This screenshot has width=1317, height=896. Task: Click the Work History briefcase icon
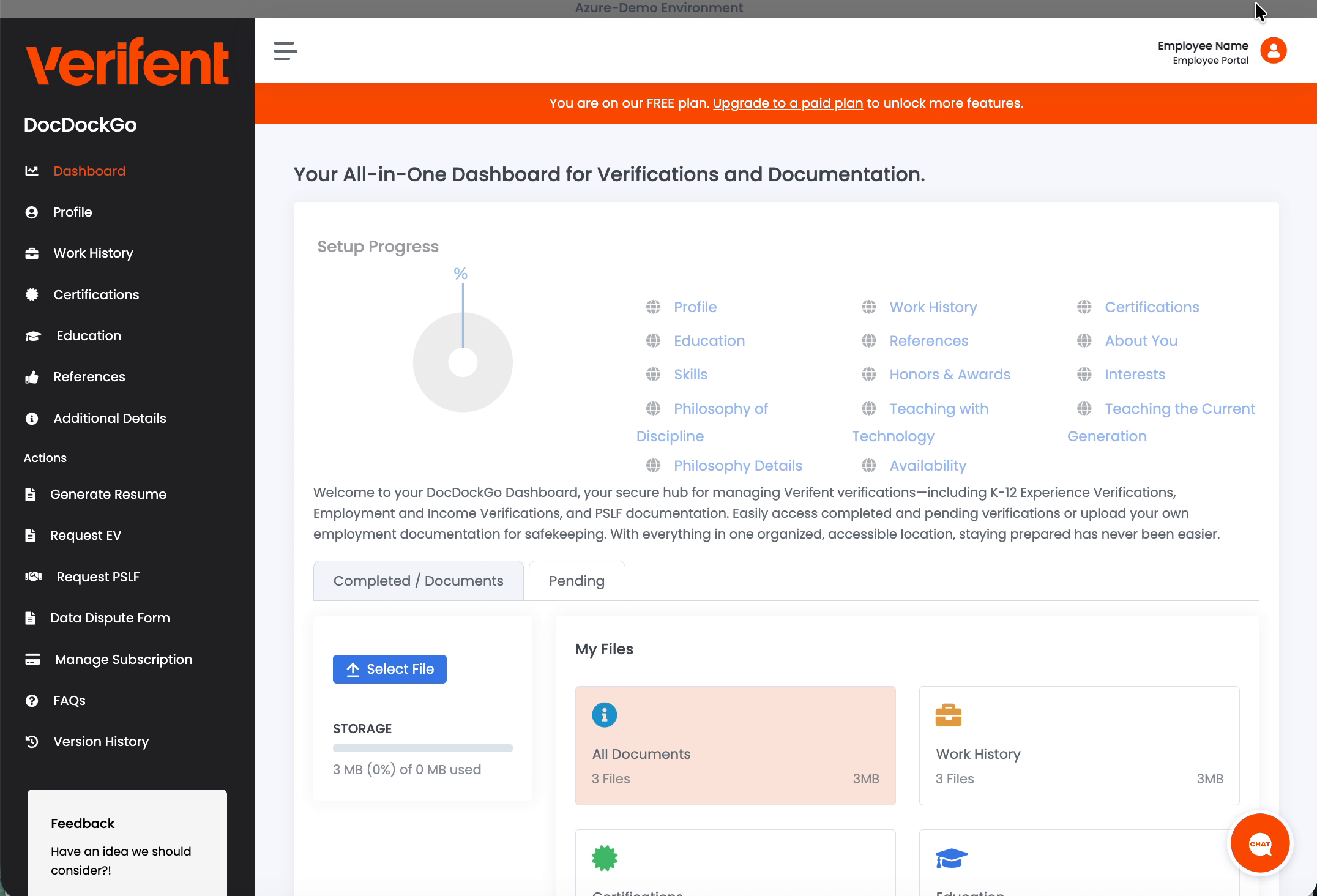(x=32, y=253)
